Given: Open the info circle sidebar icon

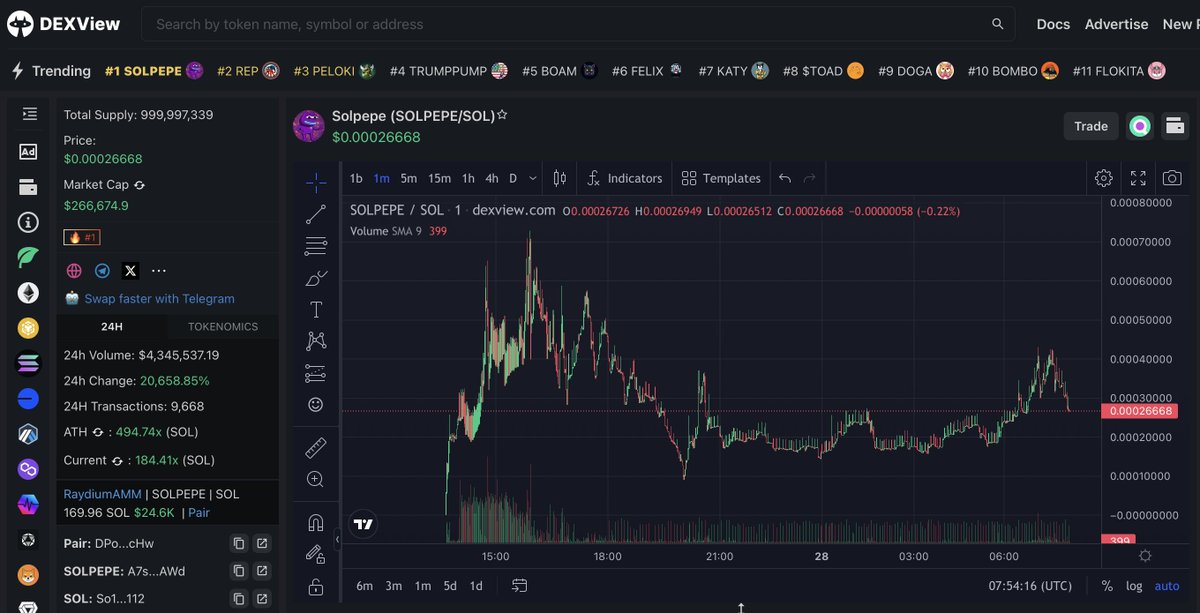Looking at the screenshot, I should point(28,222).
